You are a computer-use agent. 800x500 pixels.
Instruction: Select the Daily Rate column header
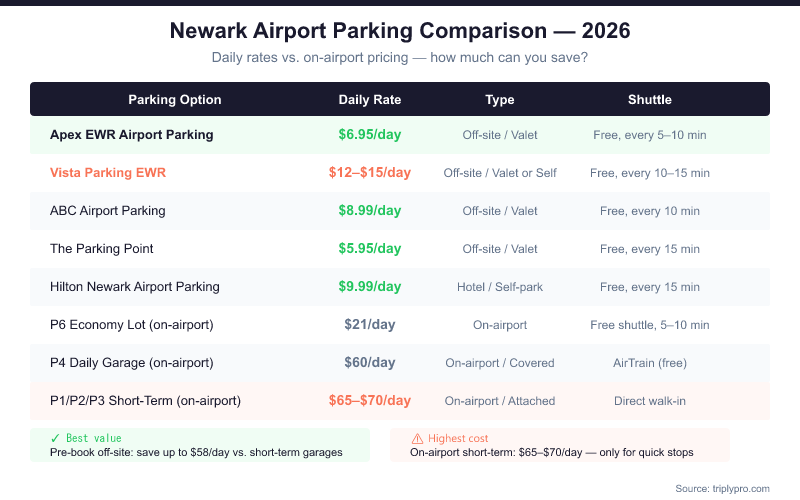370,100
